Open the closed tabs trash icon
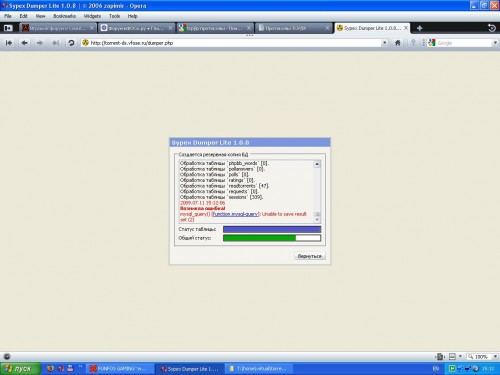 tap(492, 28)
